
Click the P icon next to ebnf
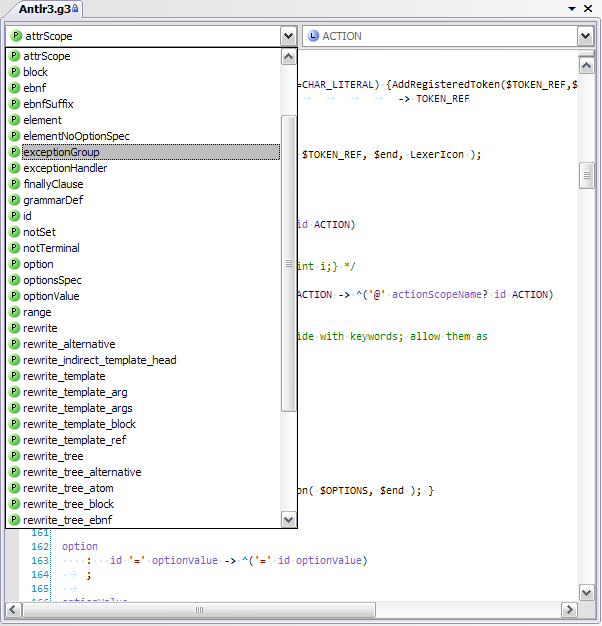14,88
